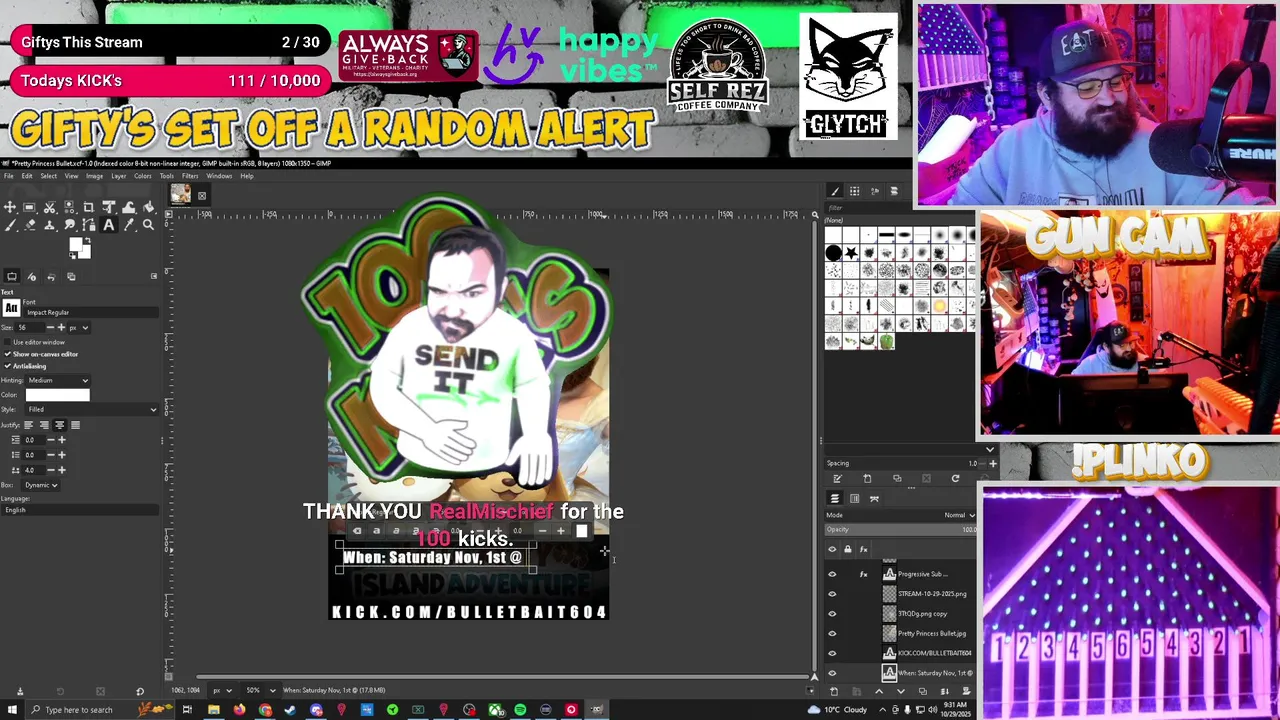The image size is (1280, 720).
Task: Open the text Color swatch
Action: pyautogui.click(x=57, y=395)
